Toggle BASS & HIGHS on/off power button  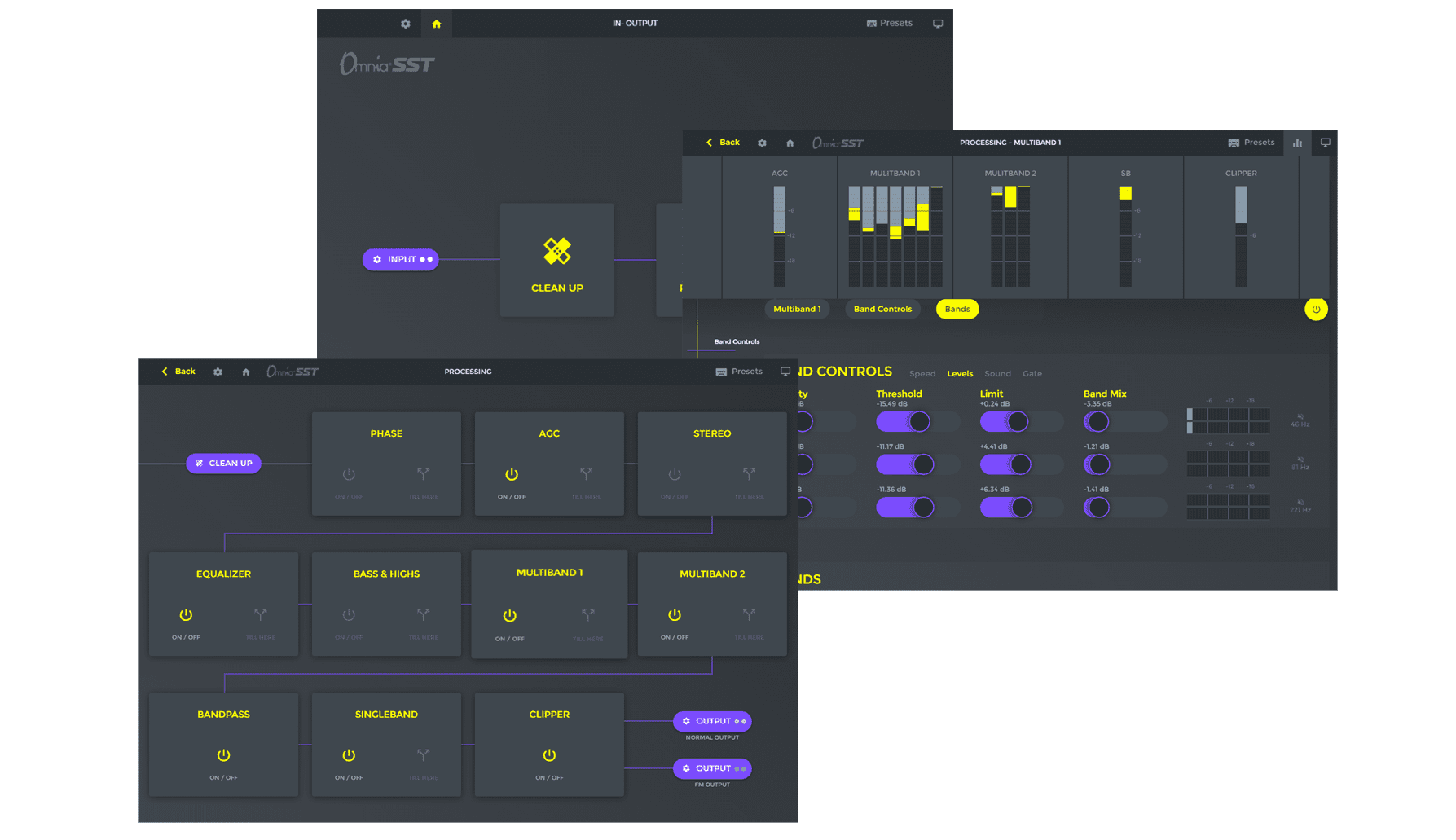pos(349,615)
